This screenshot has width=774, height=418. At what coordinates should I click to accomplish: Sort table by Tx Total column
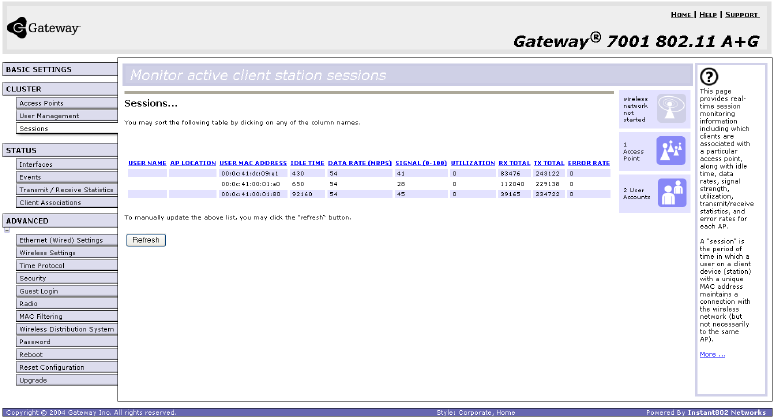[x=549, y=163]
